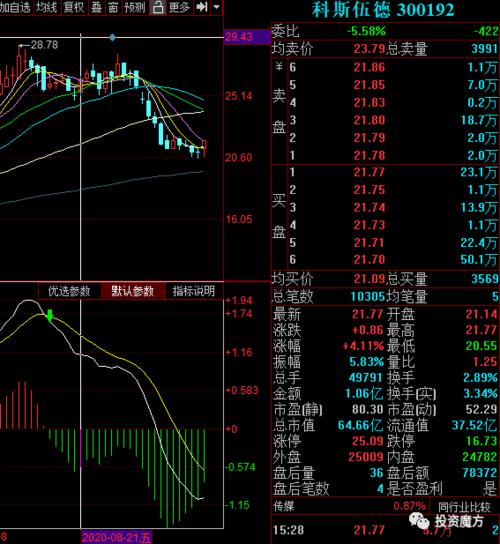Click the 跌停 price 16.73
The height and width of the screenshot is (544, 500).
(482, 441)
